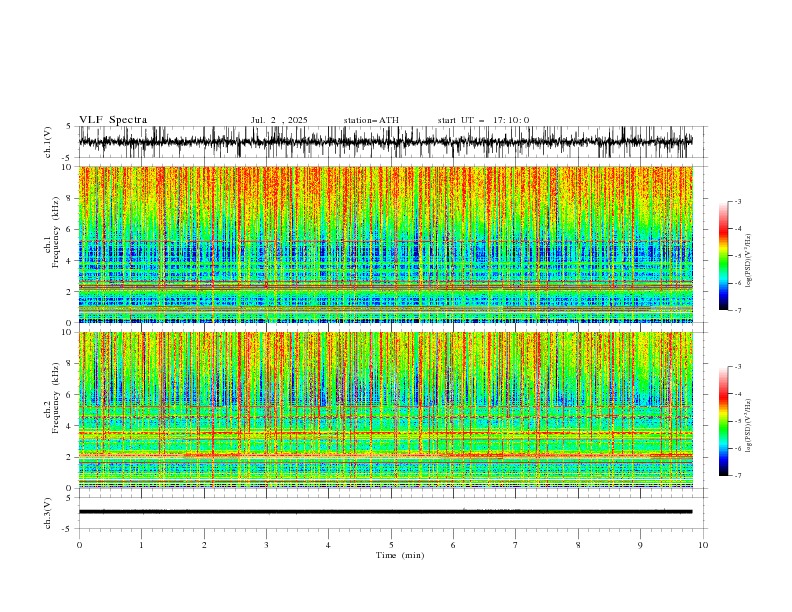This screenshot has width=792, height=612.
Task: Click the 'VLF Spectra' title text
Action: (x=113, y=120)
